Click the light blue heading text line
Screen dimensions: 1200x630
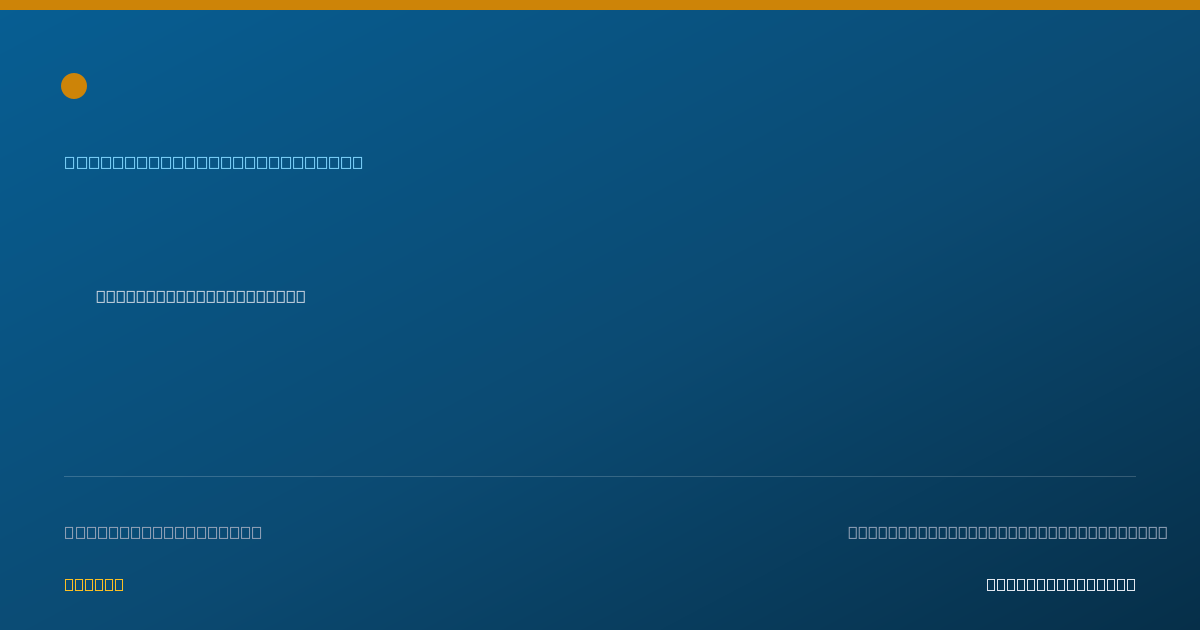(x=214, y=162)
